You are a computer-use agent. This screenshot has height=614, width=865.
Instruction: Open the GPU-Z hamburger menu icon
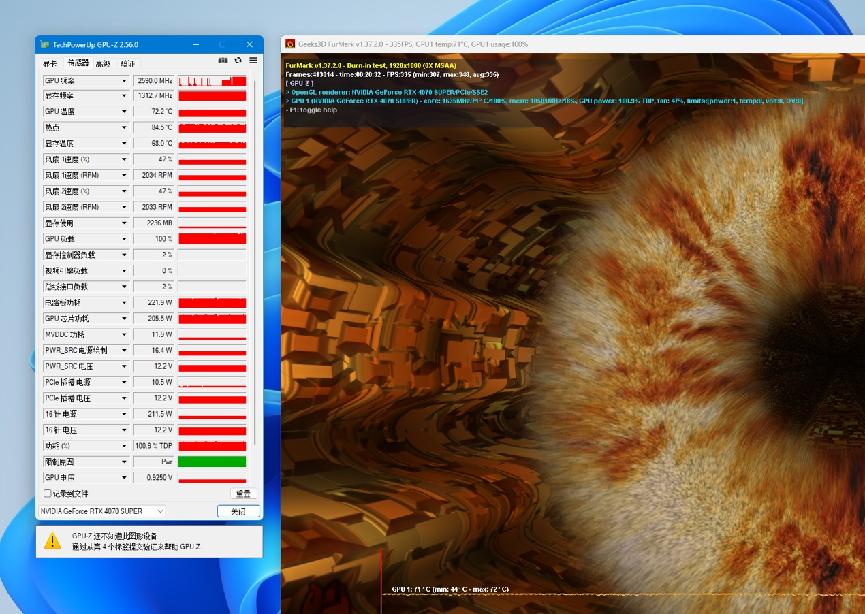click(x=253, y=62)
